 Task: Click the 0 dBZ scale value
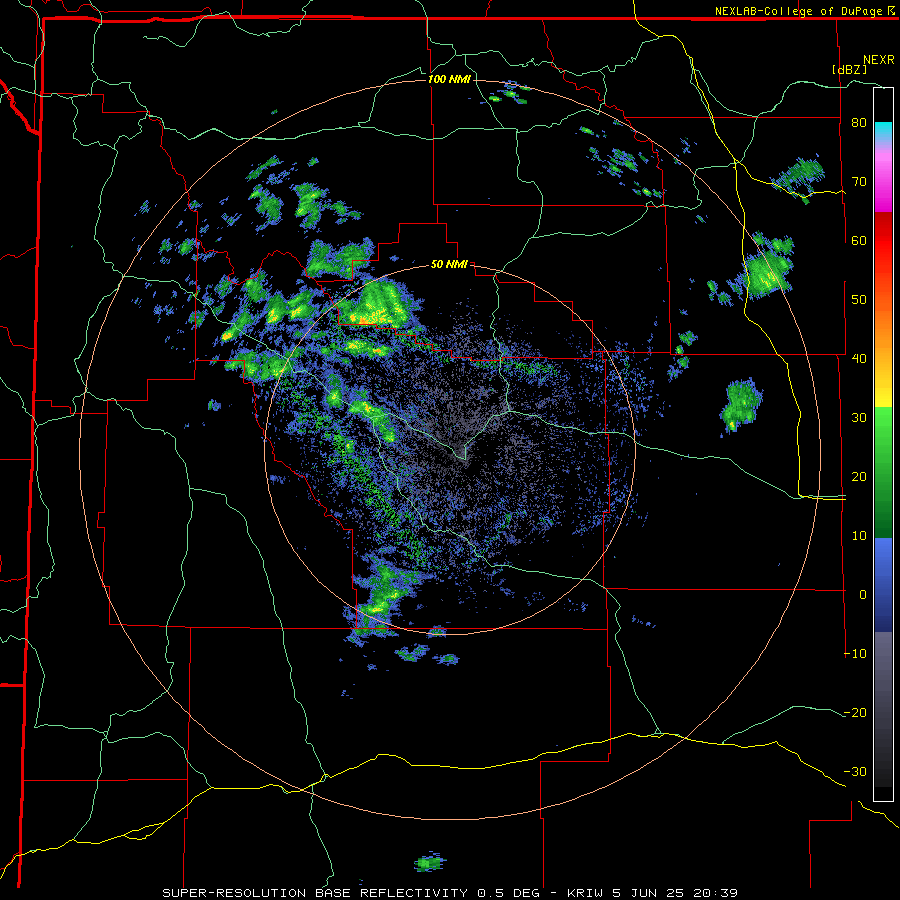pos(863,595)
